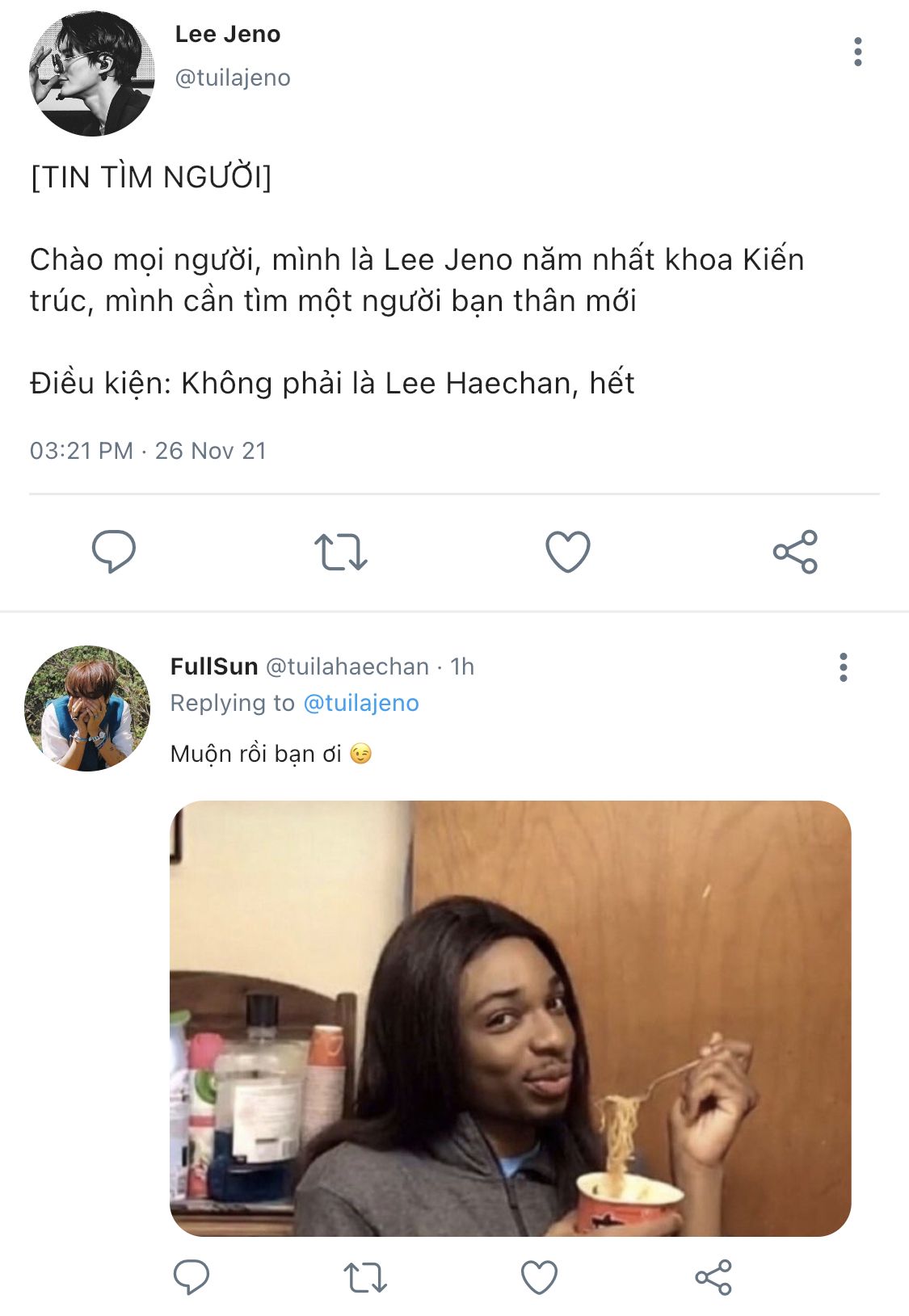
Task: Click the 03:21 PM · 26 Nov 21 timestamp
Action: [x=148, y=451]
